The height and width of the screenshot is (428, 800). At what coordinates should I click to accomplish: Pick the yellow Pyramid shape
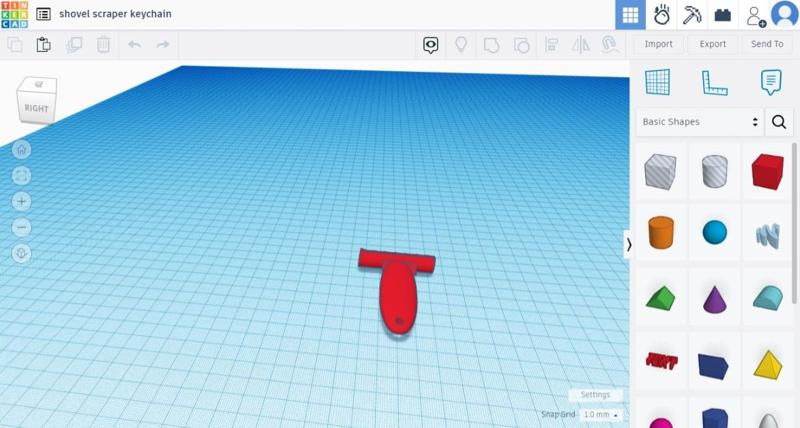(x=767, y=364)
